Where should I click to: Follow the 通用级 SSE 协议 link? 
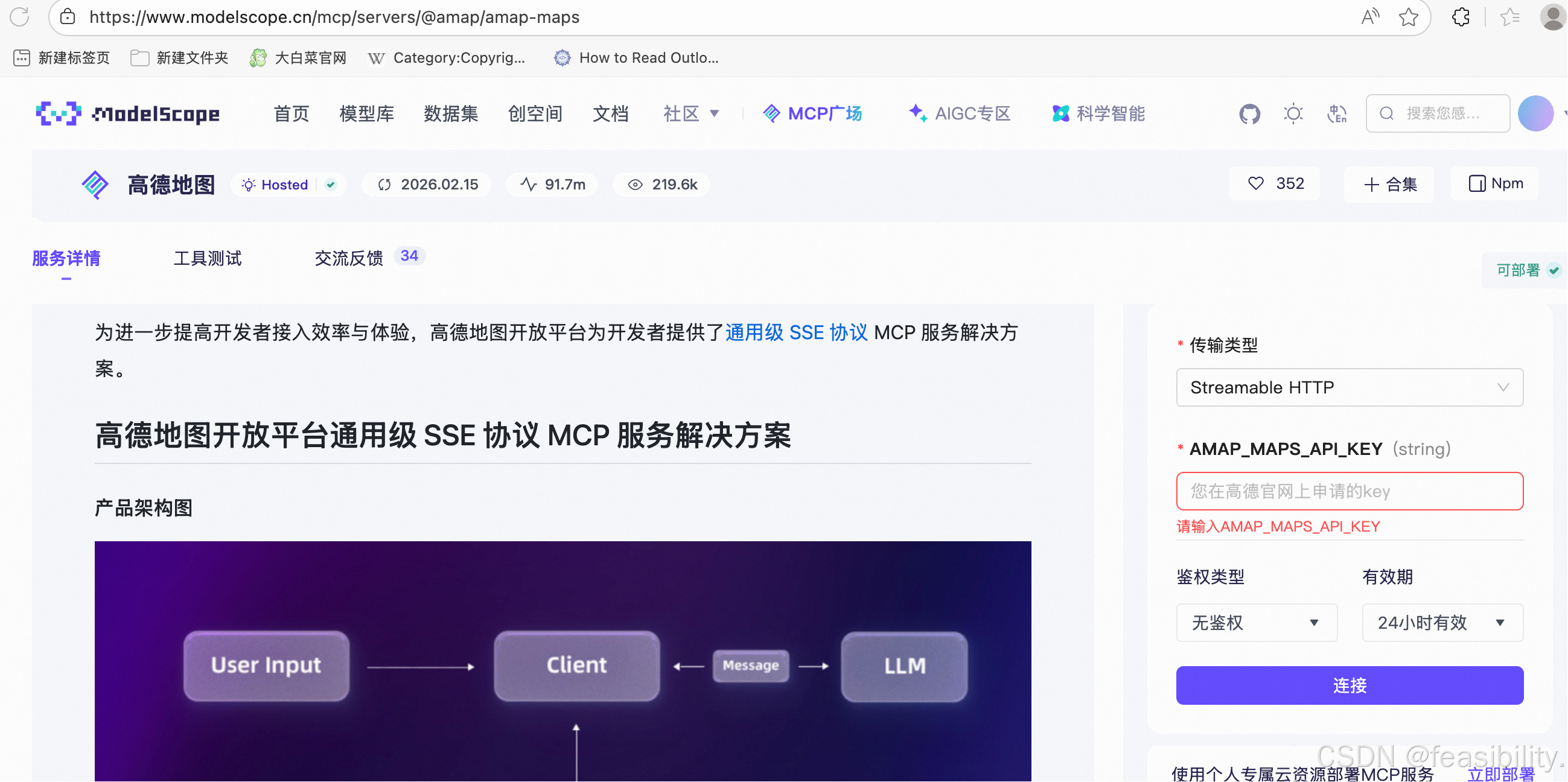click(796, 333)
